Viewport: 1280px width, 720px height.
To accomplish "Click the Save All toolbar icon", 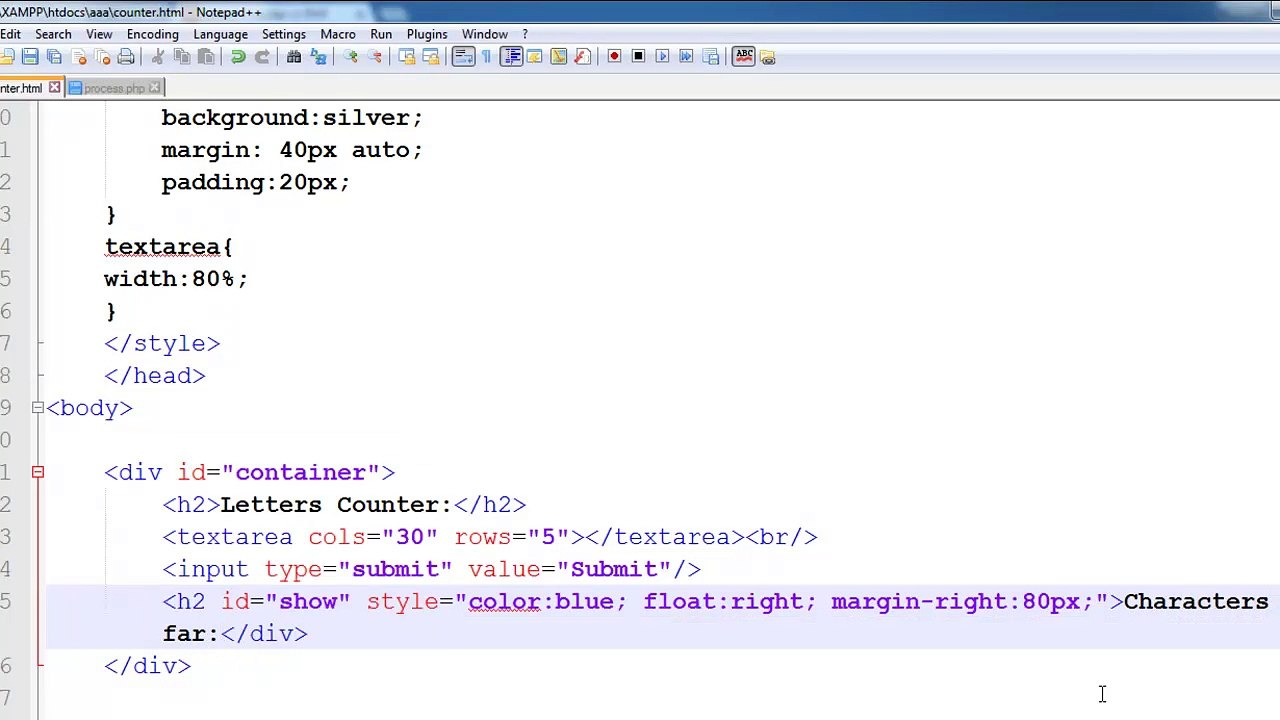I will pos(54,57).
